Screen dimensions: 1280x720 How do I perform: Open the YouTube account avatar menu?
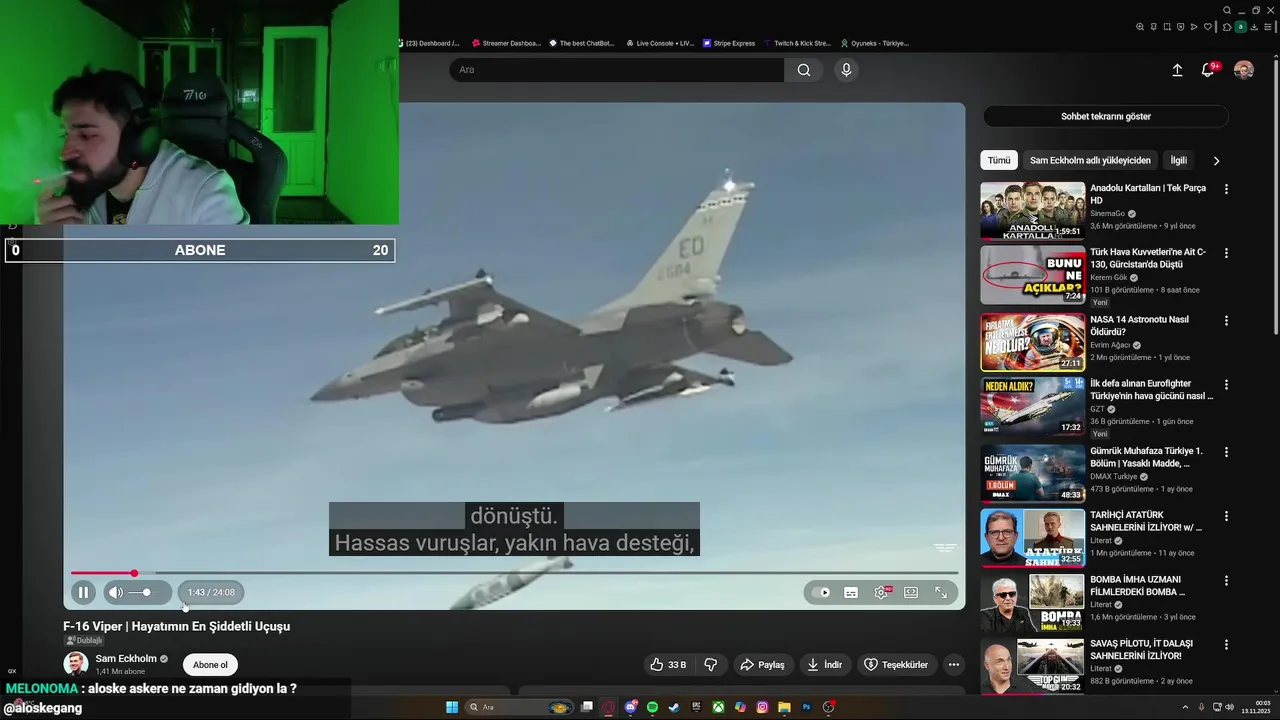(x=1244, y=70)
